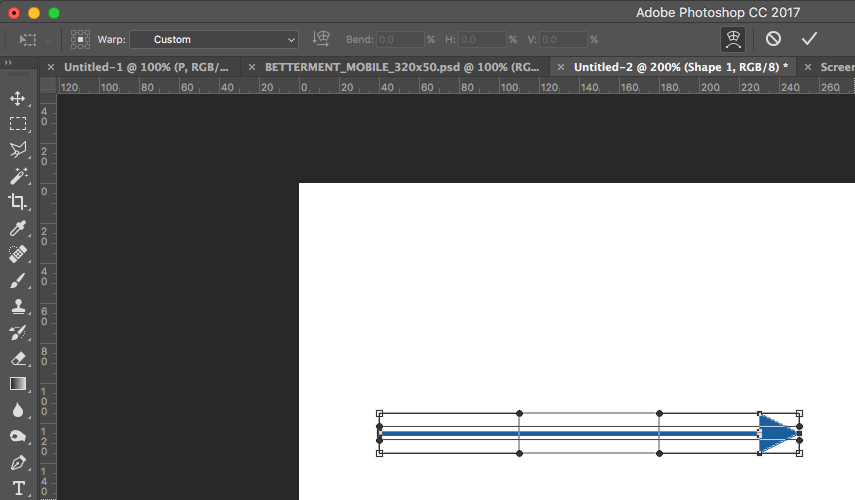The height and width of the screenshot is (500, 855).
Task: Switch to the BETTERMENT_MOBILE_320x50.psd tab
Action: (400, 67)
